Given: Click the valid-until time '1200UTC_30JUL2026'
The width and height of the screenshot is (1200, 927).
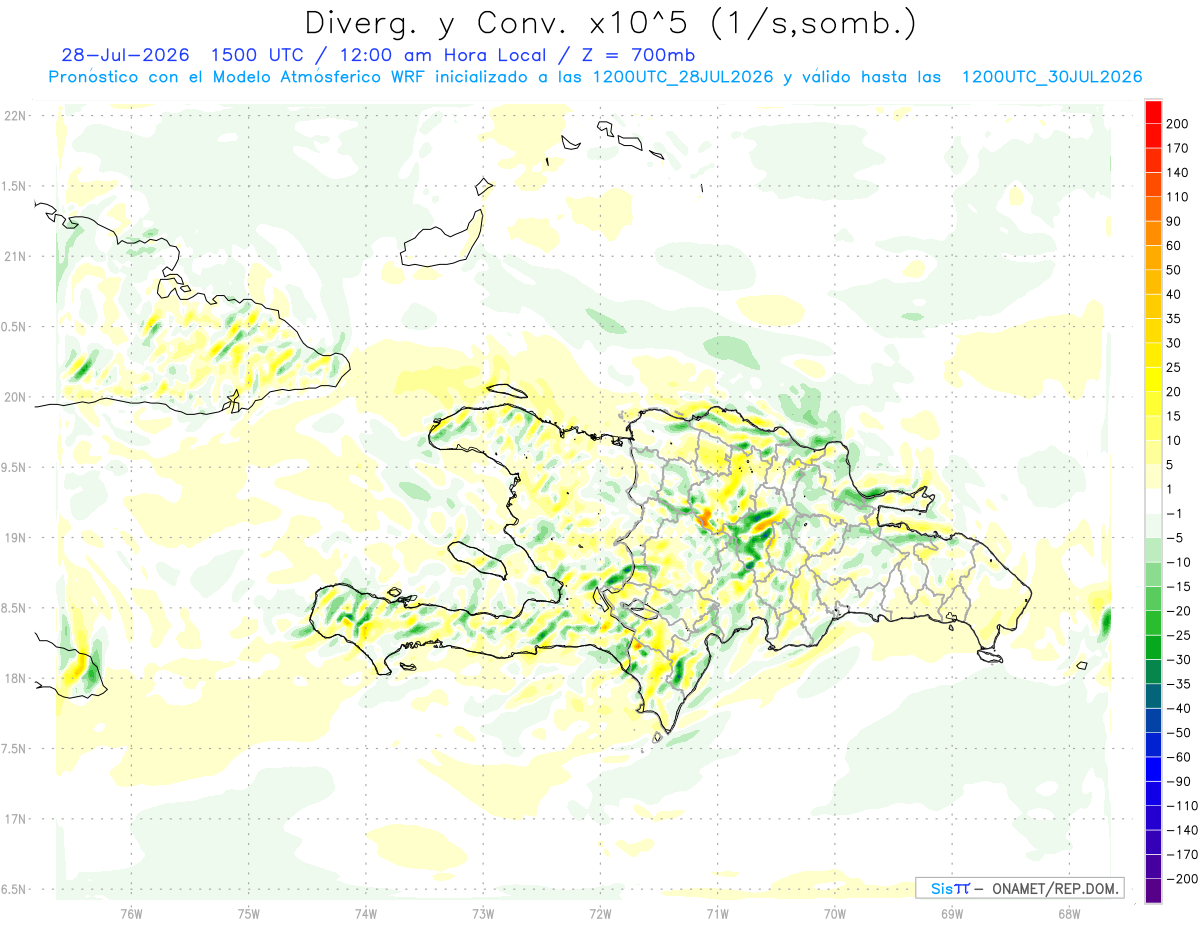Looking at the screenshot, I should pyautogui.click(x=1051, y=77).
